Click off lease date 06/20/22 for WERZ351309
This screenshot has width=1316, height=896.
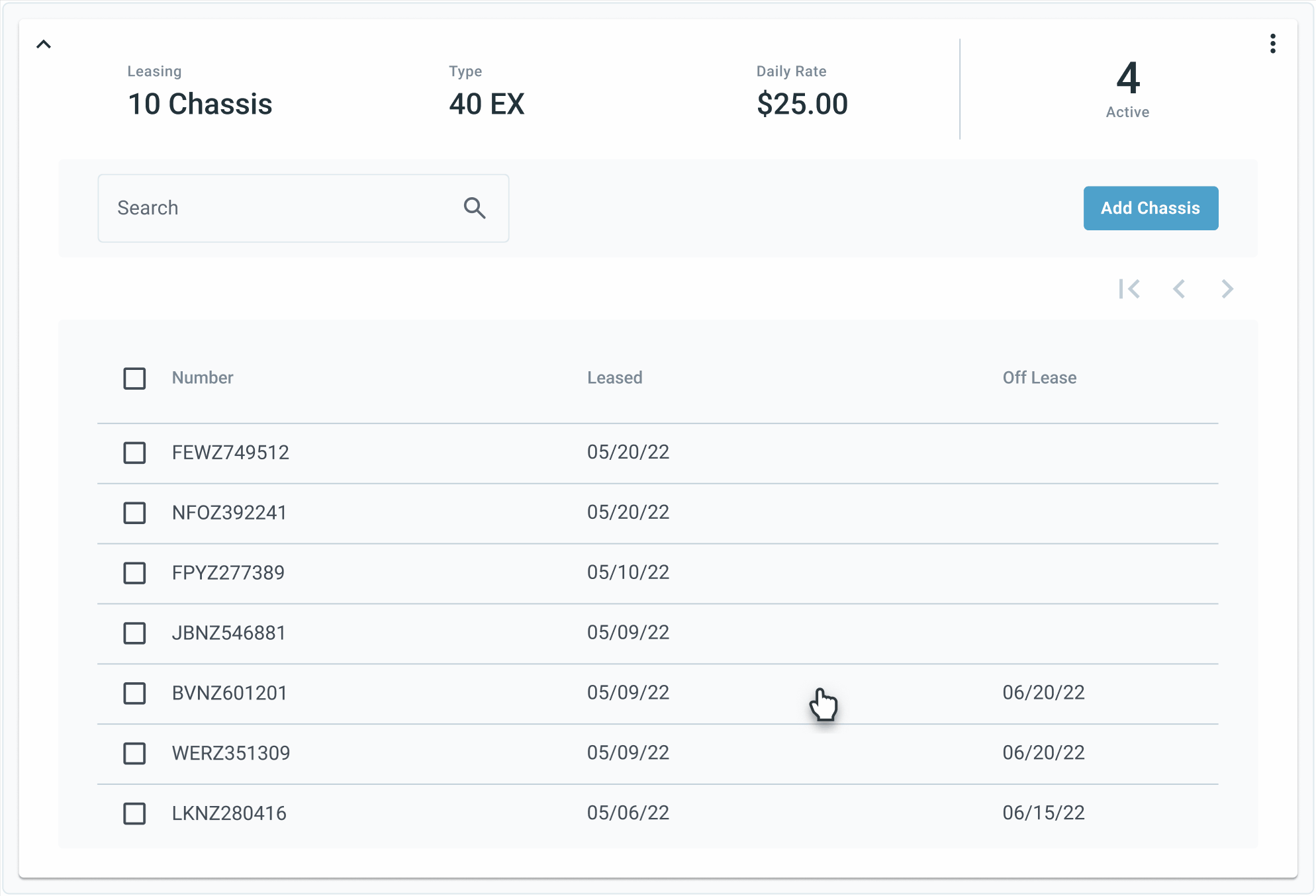[x=1043, y=753]
